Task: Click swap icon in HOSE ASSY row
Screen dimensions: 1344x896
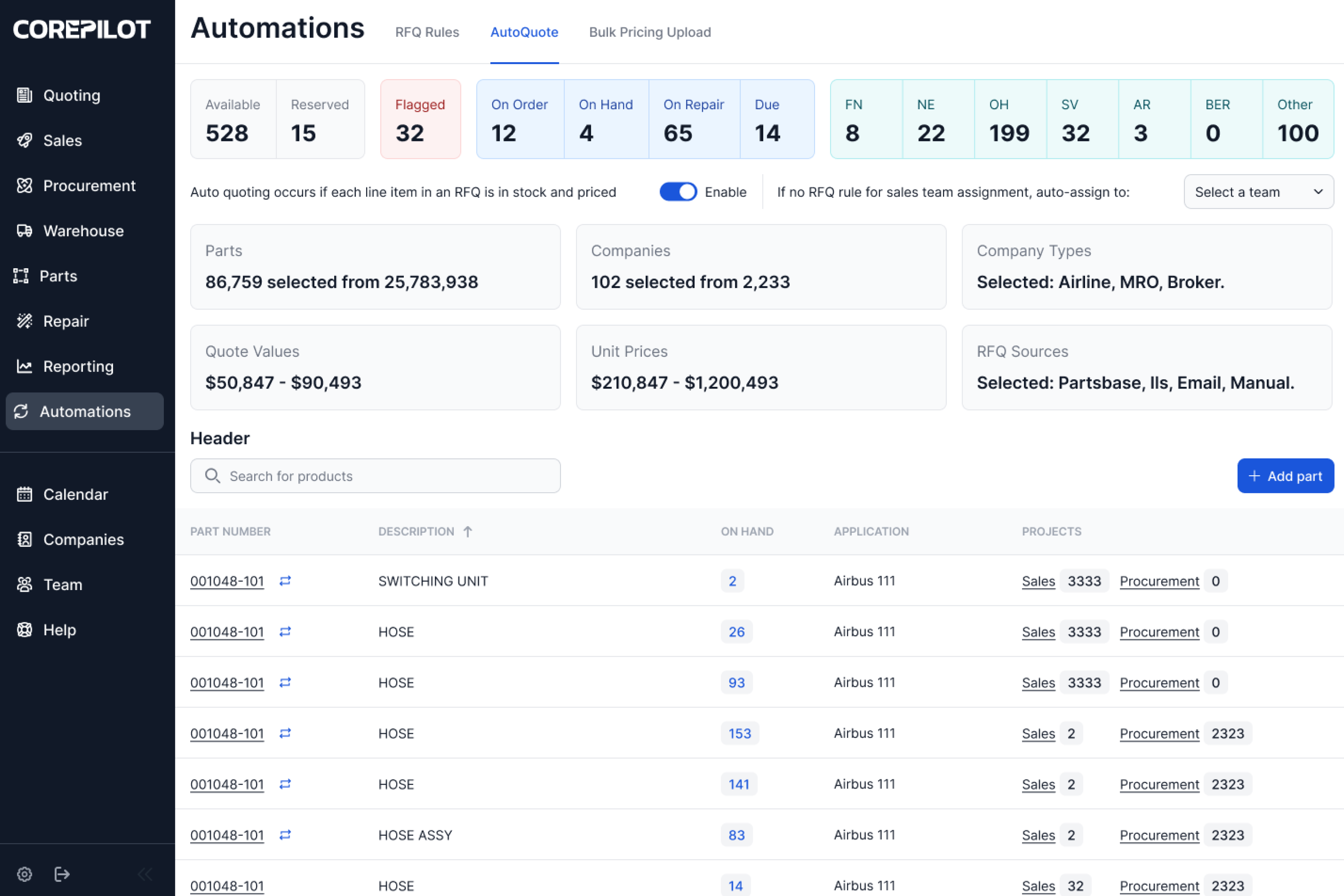Action: pyautogui.click(x=285, y=835)
